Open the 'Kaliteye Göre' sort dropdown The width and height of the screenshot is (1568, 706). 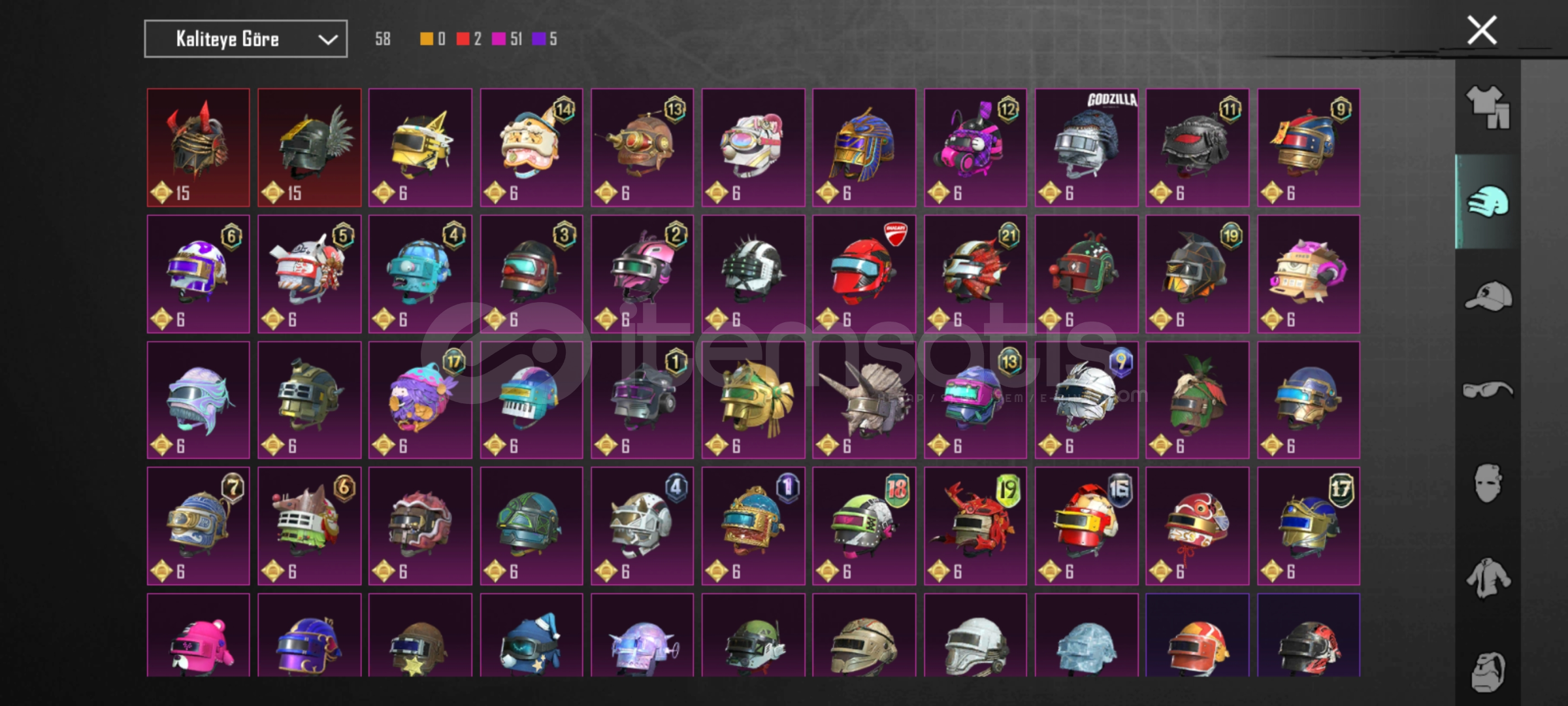(x=246, y=39)
